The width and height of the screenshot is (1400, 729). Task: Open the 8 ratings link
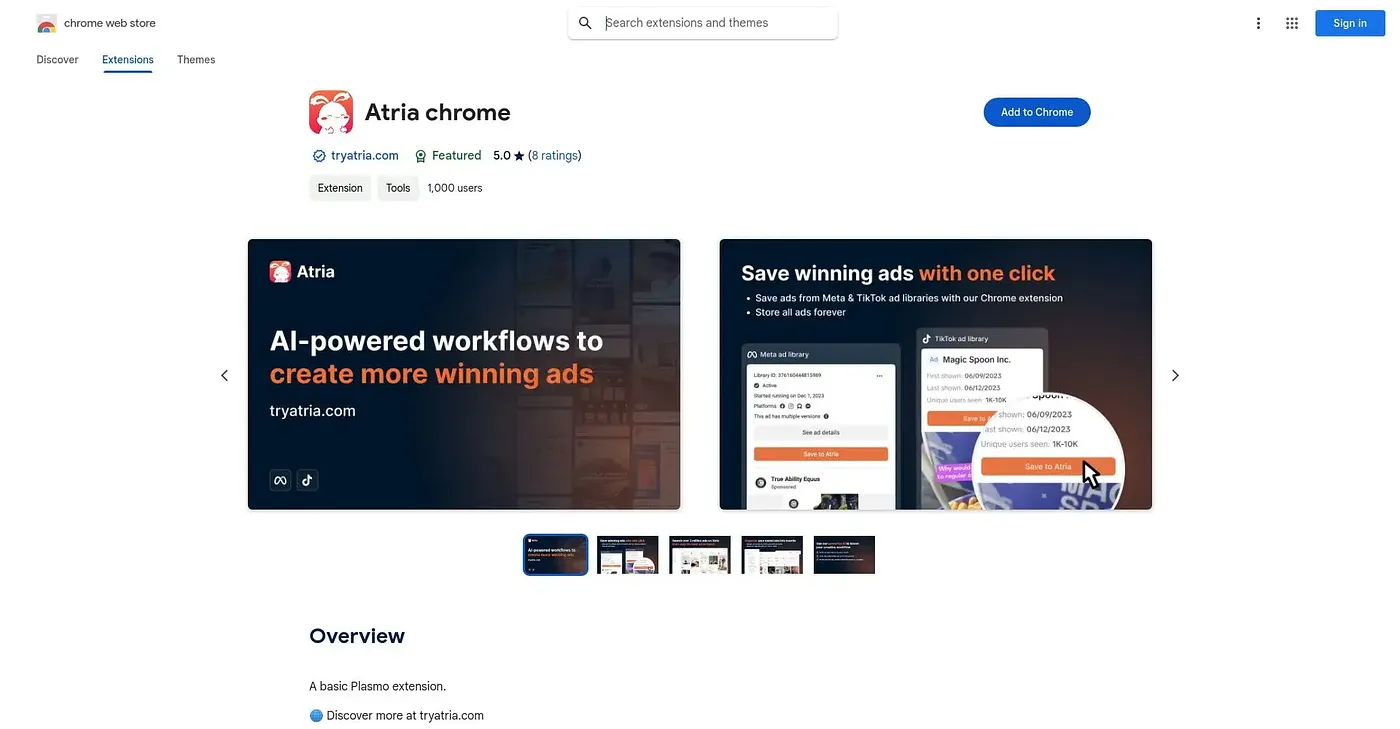click(x=555, y=156)
